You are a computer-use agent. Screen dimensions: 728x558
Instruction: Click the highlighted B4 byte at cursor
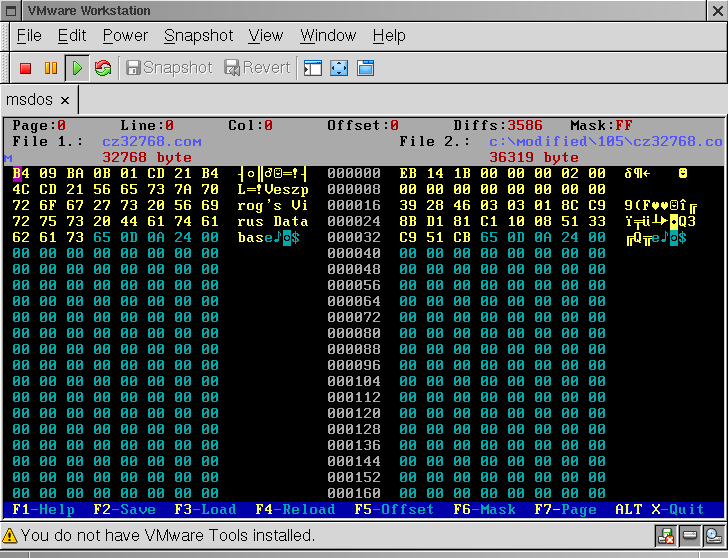coord(21,174)
